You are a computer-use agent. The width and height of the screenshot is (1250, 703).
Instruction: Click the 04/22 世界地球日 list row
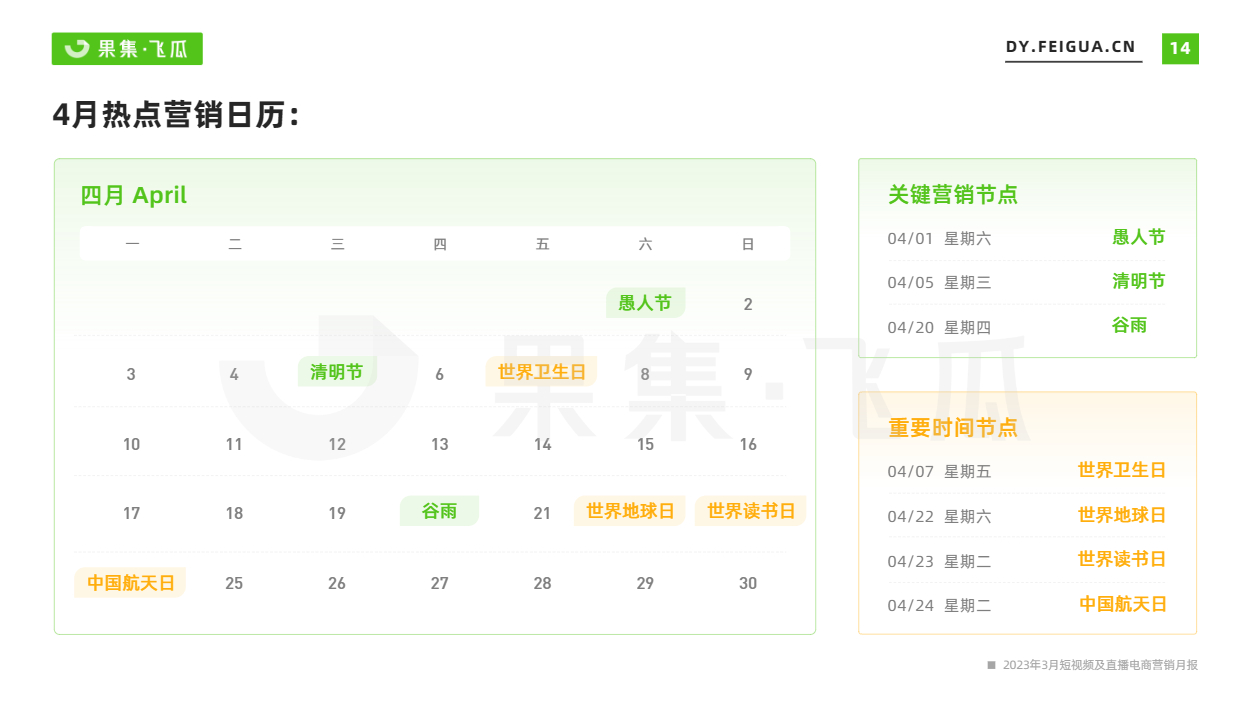coord(1027,516)
